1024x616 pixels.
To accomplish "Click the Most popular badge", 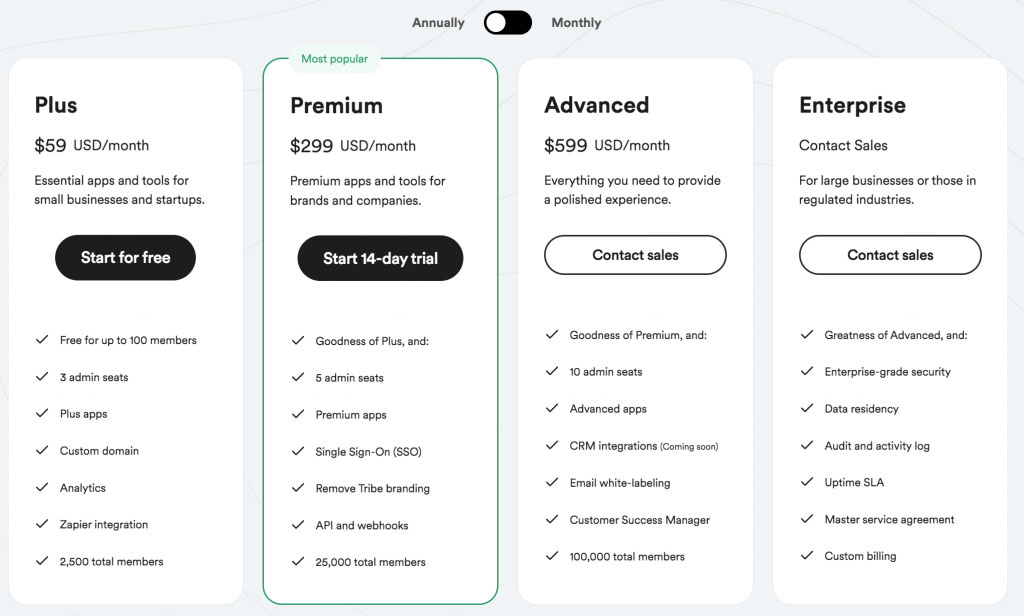I will (x=334, y=59).
